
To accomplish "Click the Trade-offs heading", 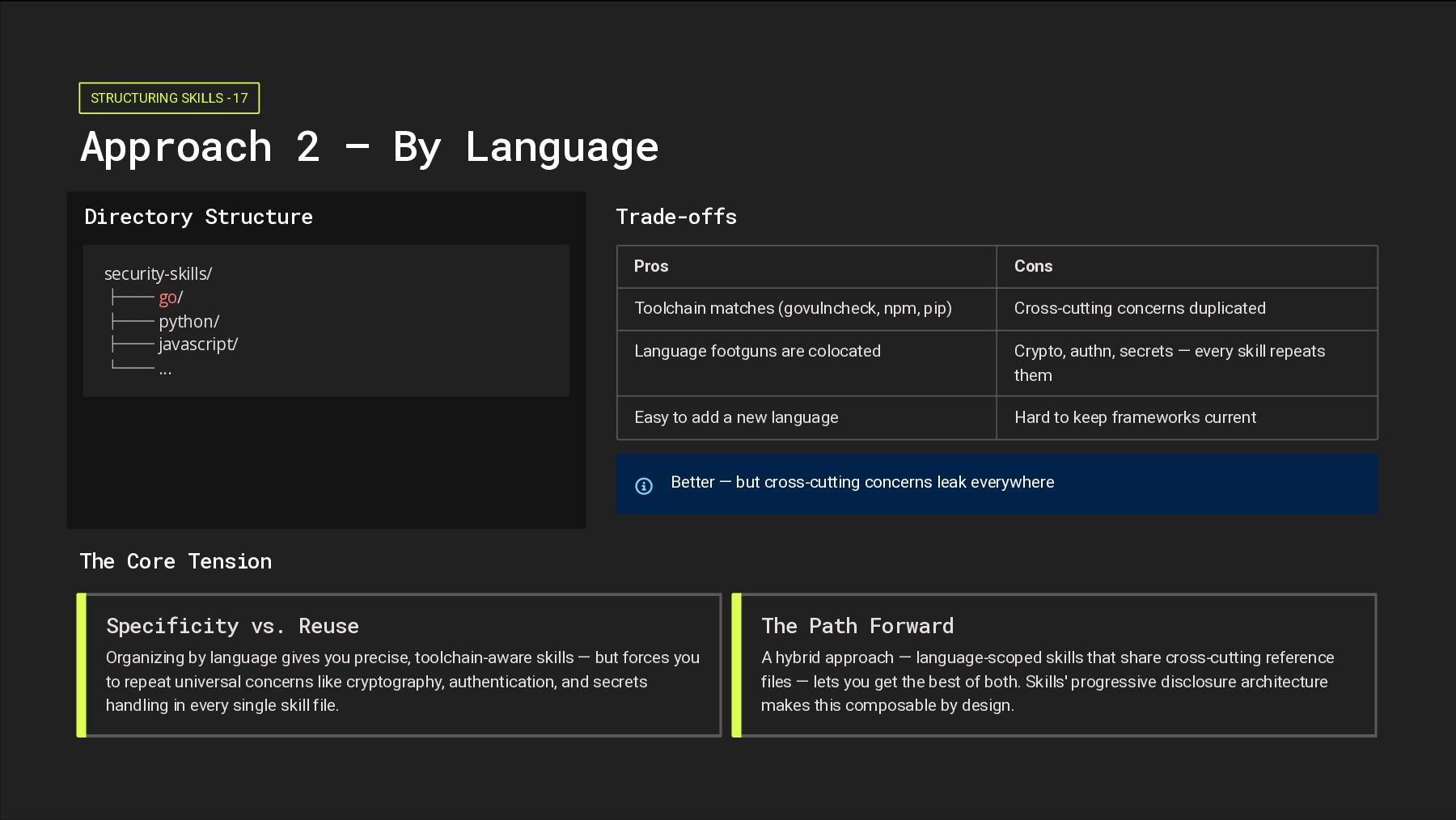I will (676, 217).
